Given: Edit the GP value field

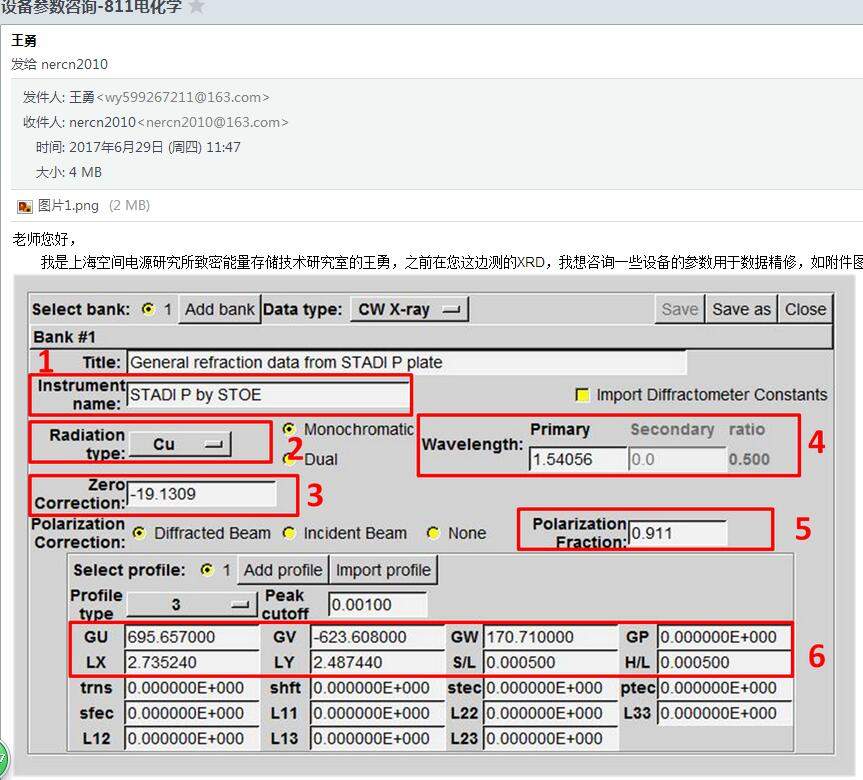Looking at the screenshot, I should click(x=724, y=637).
